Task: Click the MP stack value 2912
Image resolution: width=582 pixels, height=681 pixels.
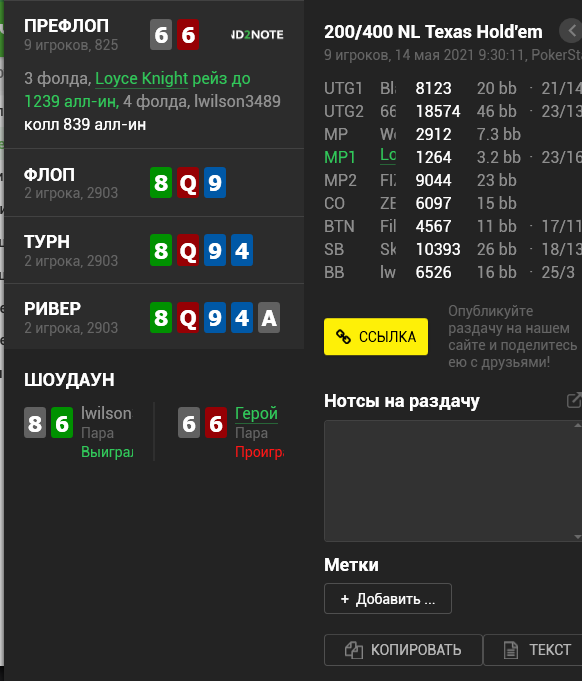Action: click(x=433, y=134)
